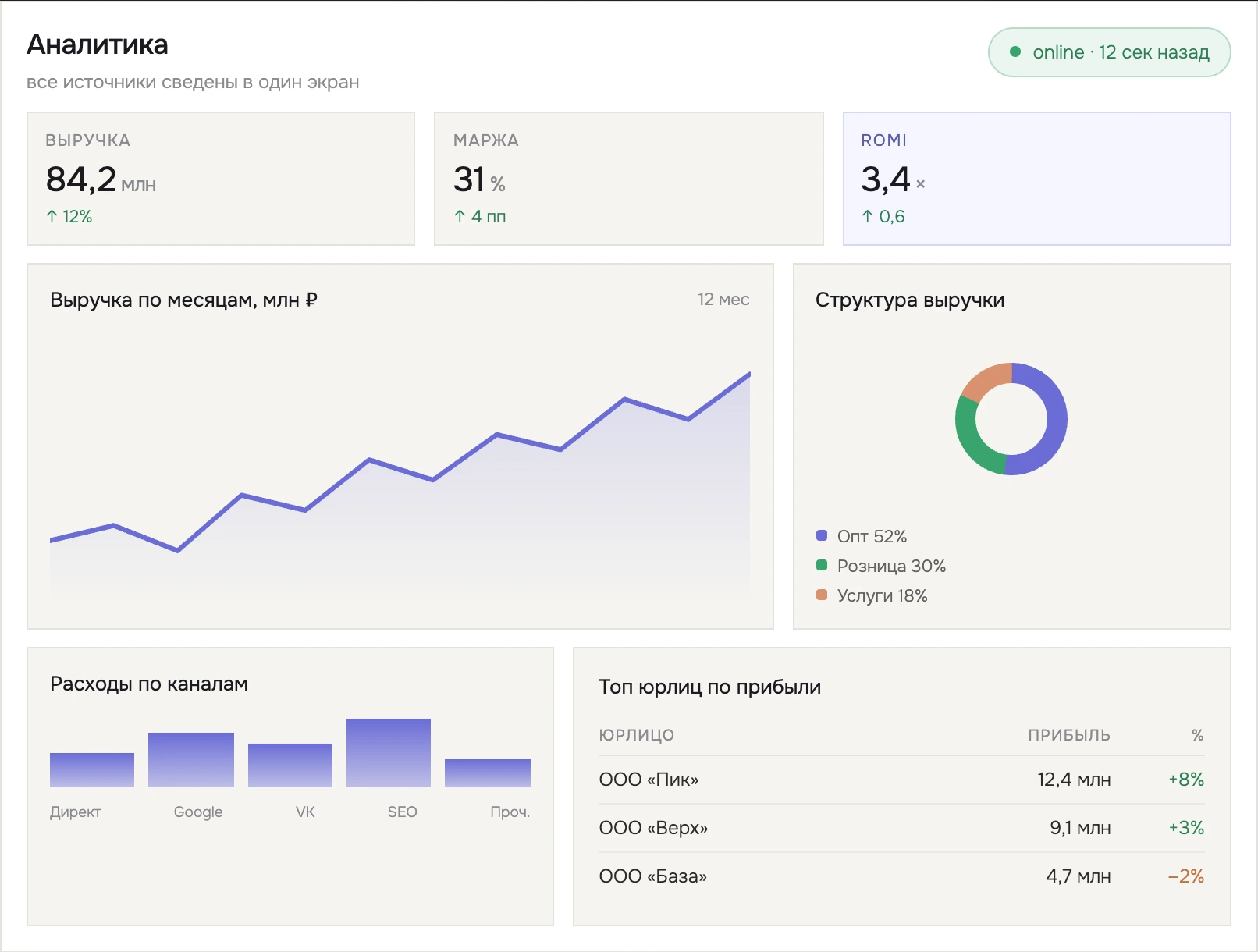Screen dimensions: 1258x952
Task: Click the peak endpoint of revenue line chart
Action: [749, 374]
